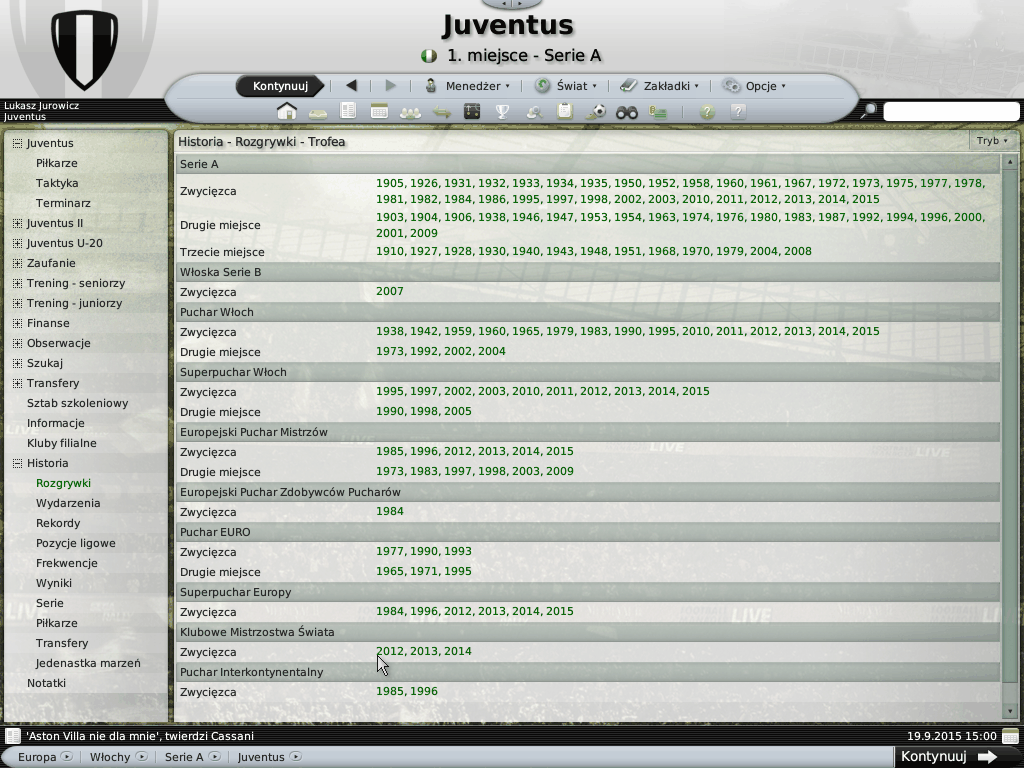1024x768 pixels.
Task: Open the trophy competitions icon
Action: (x=502, y=112)
